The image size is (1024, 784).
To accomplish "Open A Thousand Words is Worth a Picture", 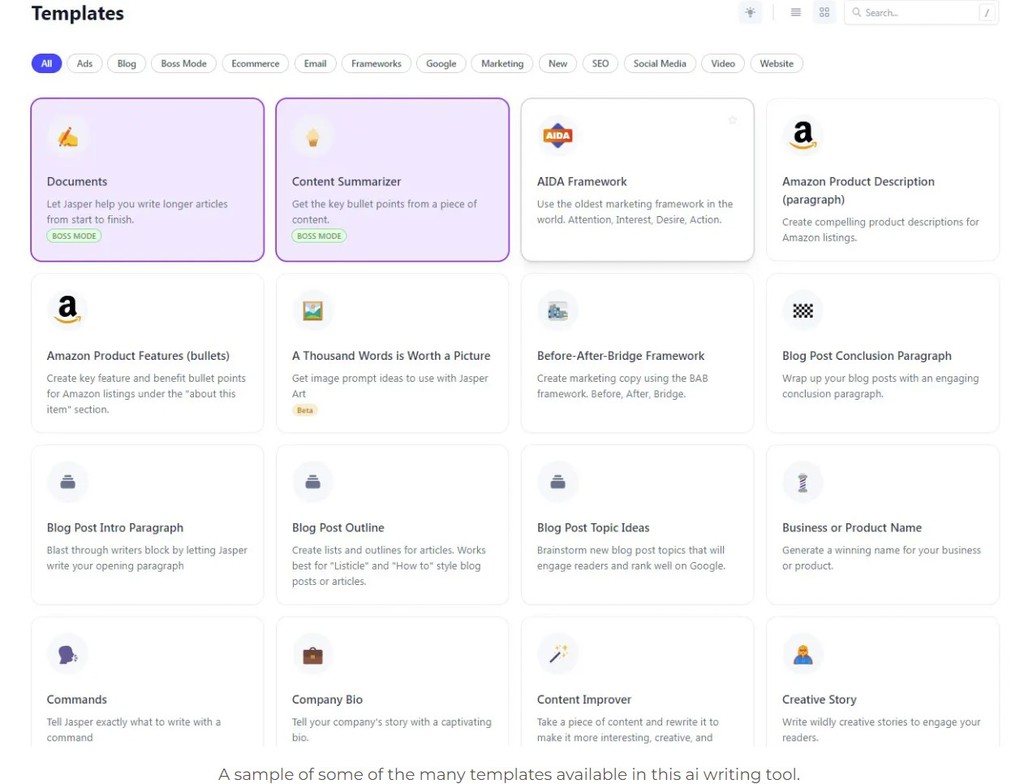I will 391,355.
